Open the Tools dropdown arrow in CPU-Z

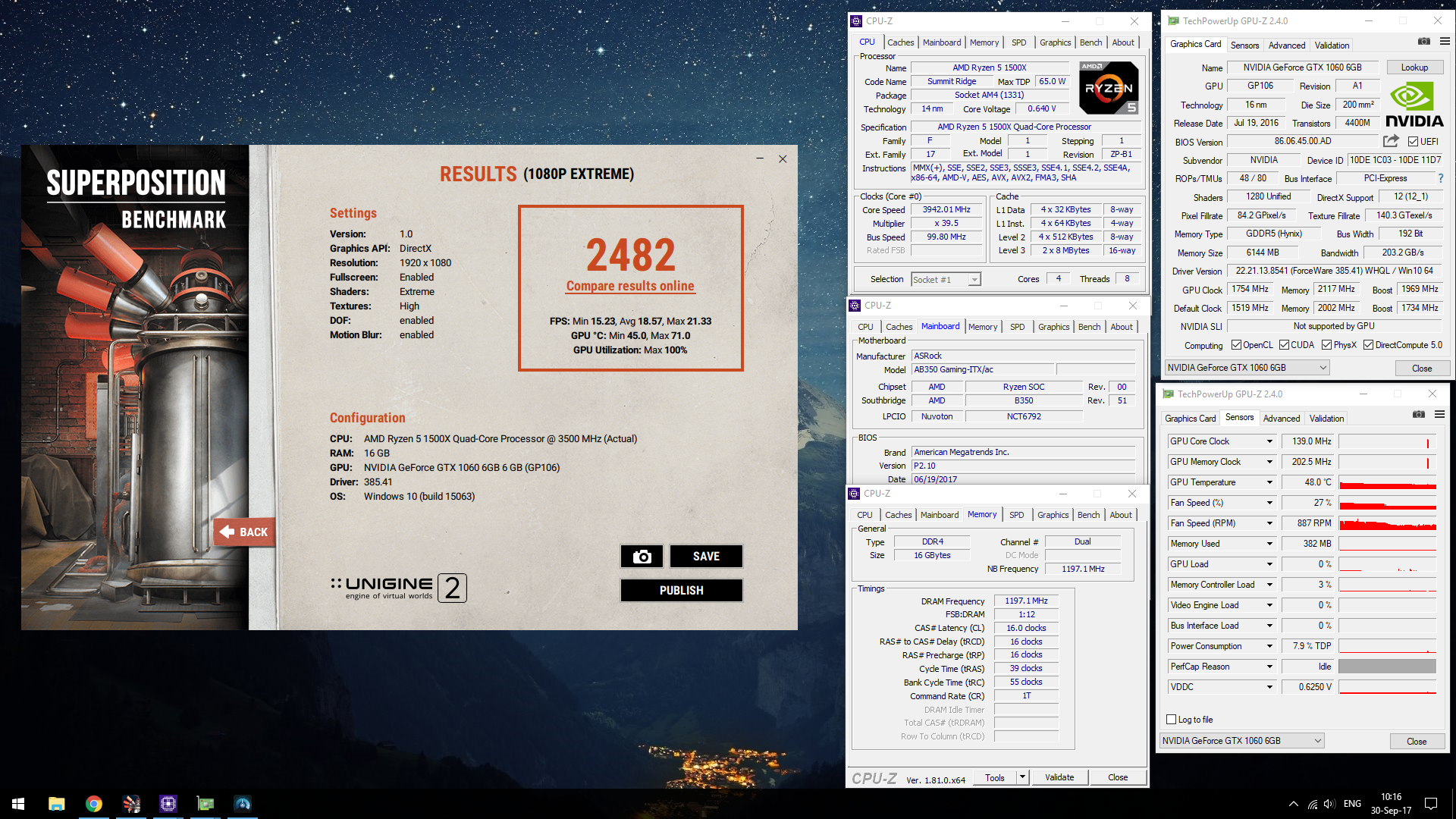(x=1021, y=777)
